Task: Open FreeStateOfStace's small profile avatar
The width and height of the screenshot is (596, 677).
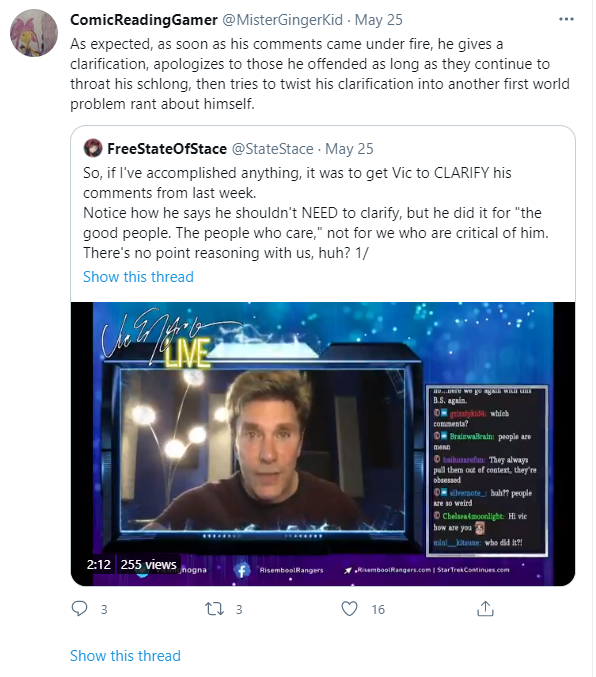Action: pyautogui.click(x=92, y=148)
